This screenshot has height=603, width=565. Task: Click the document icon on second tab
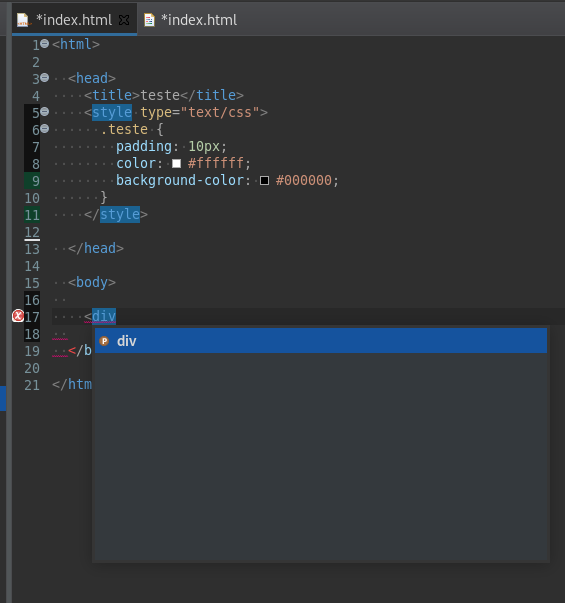(149, 20)
